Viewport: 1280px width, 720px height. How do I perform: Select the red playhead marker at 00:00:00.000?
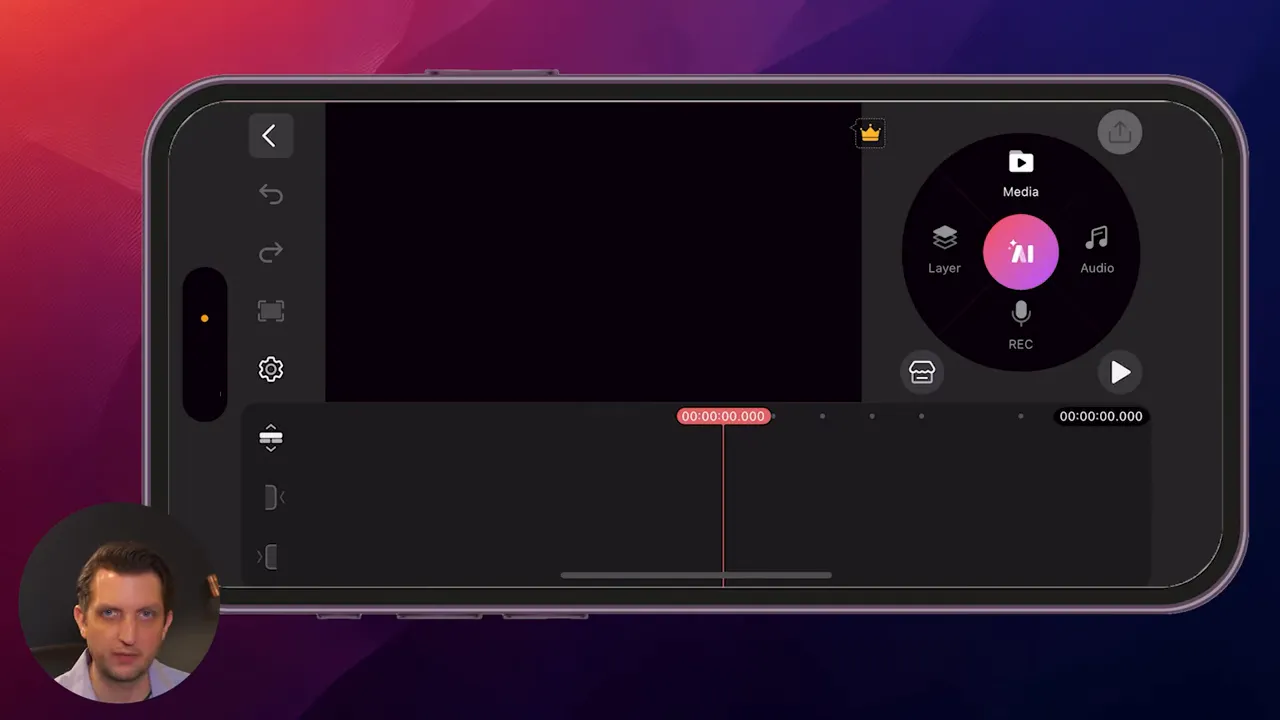pos(724,416)
